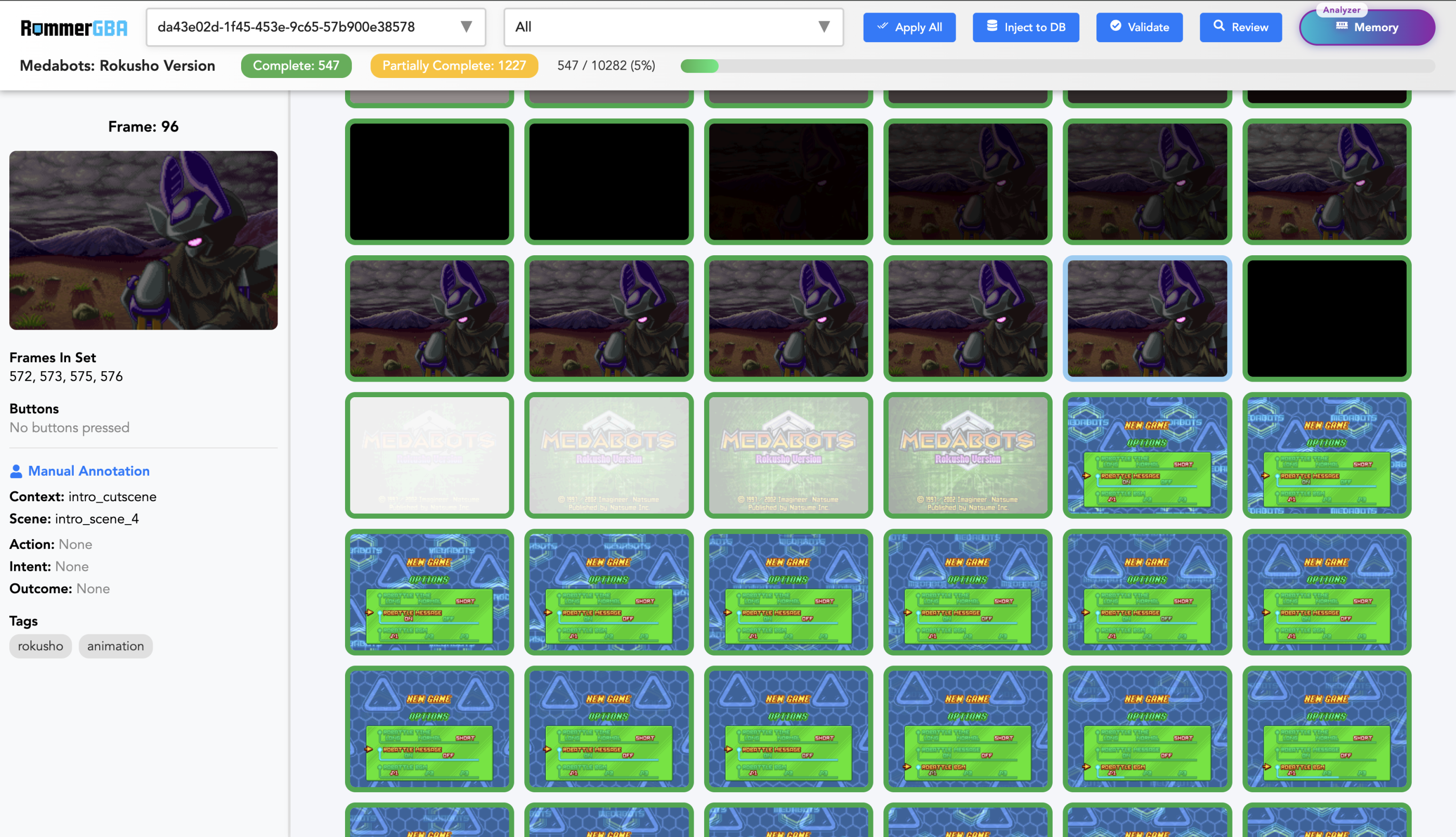Select the Complete: 547 badge
This screenshot has width=1456, height=837.
(x=296, y=66)
